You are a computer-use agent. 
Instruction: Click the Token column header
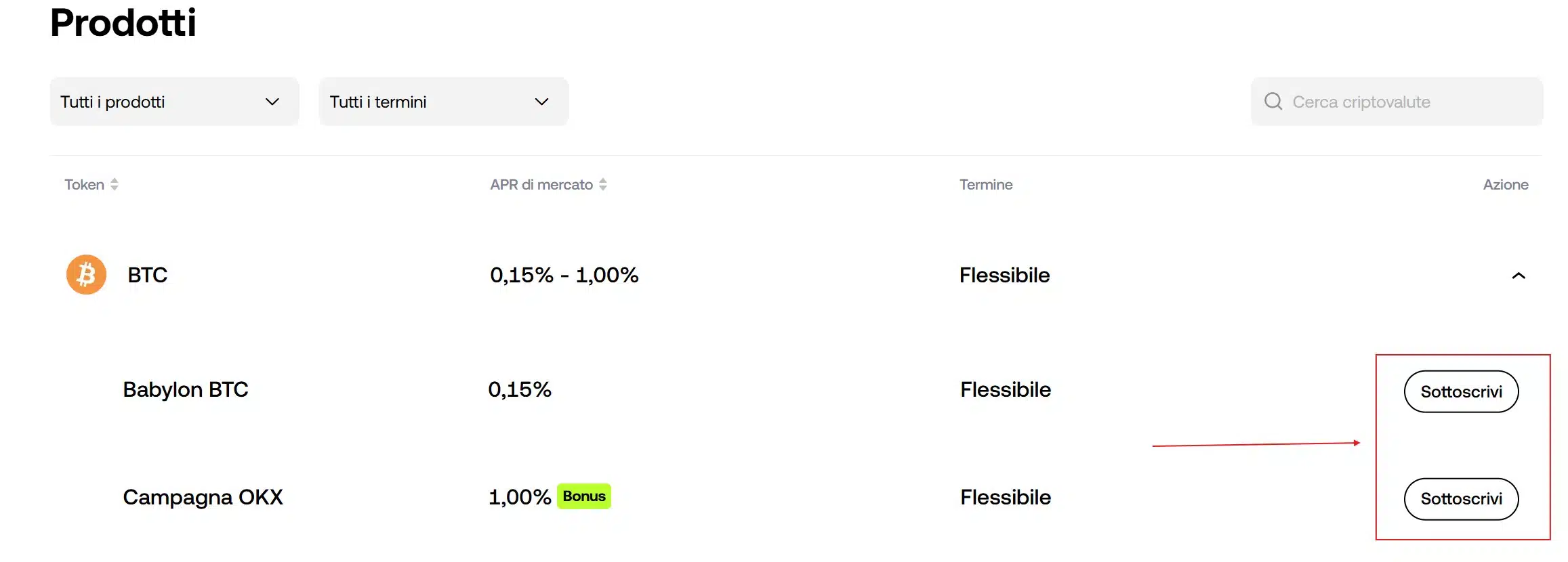click(x=84, y=184)
